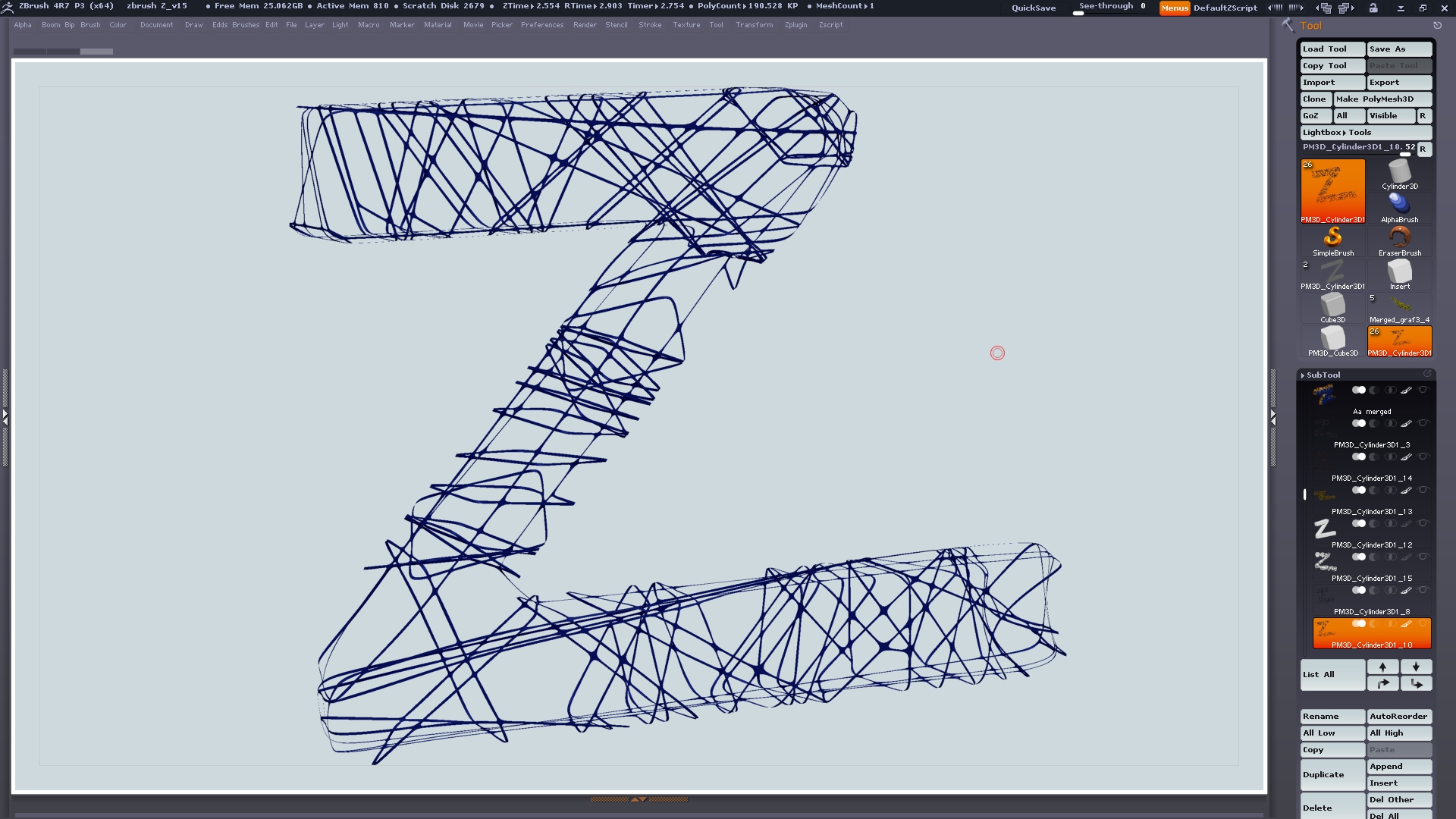The height and width of the screenshot is (819, 1456).
Task: Collapse the SubTool panel header
Action: pyautogui.click(x=1323, y=375)
